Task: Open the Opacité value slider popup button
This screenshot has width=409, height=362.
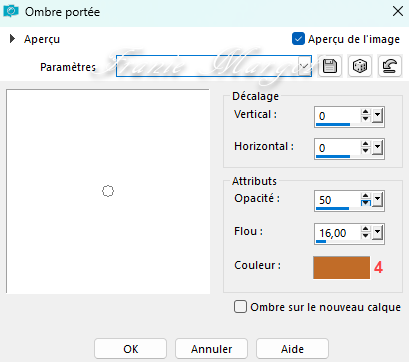Action: 377,200
